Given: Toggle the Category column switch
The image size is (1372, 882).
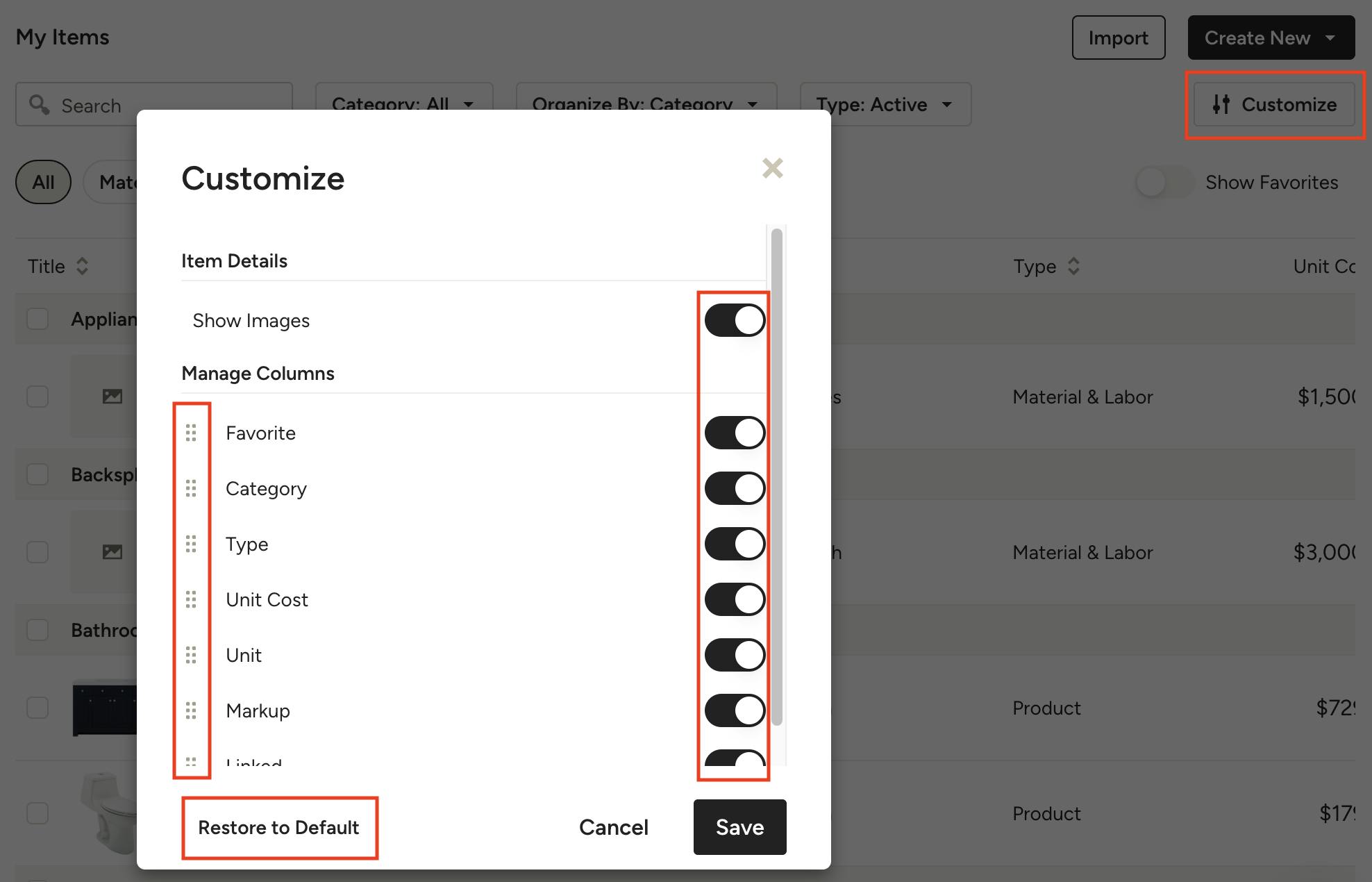Looking at the screenshot, I should pyautogui.click(x=735, y=488).
